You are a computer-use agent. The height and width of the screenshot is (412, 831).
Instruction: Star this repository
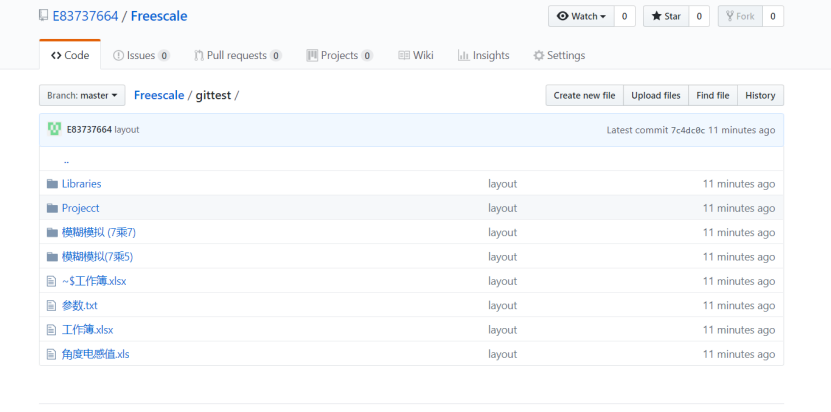pyautogui.click(x=664, y=16)
